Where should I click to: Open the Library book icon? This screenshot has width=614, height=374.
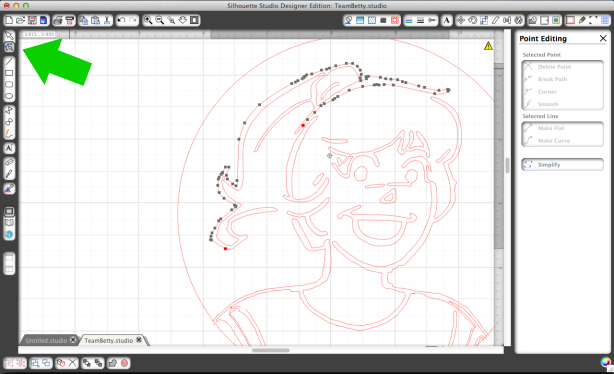[x=9, y=223]
